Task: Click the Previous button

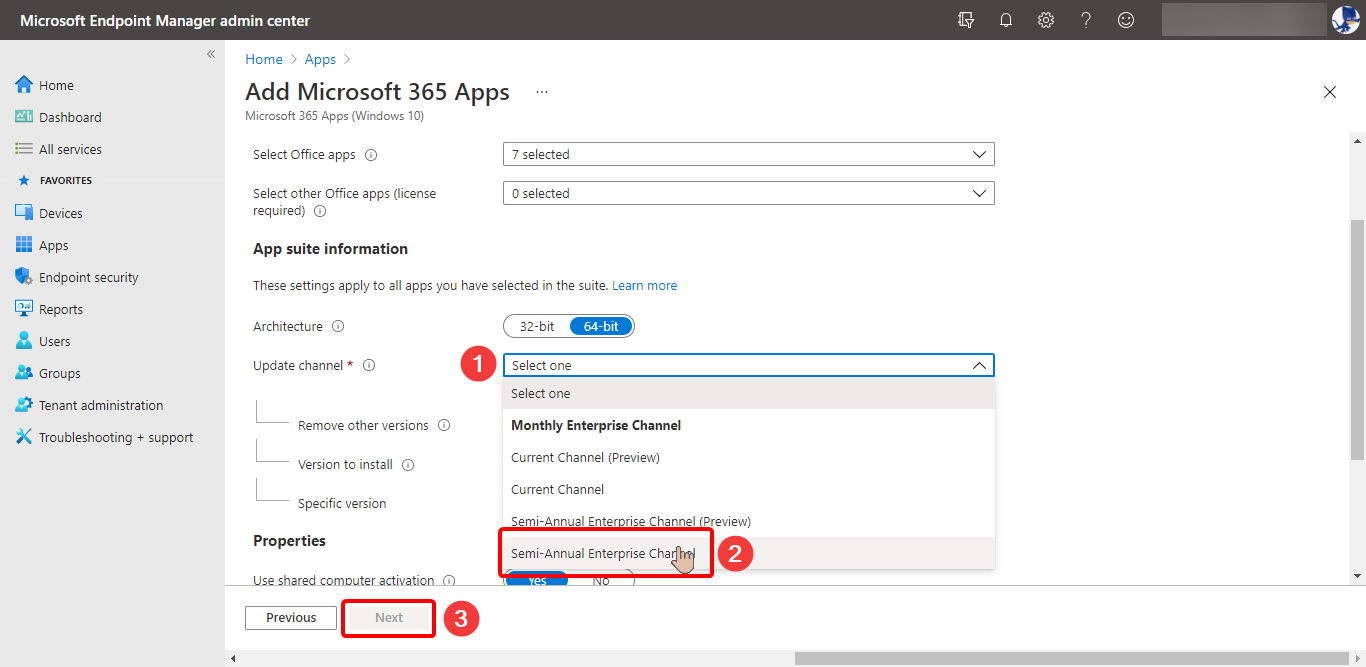Action: click(x=291, y=618)
